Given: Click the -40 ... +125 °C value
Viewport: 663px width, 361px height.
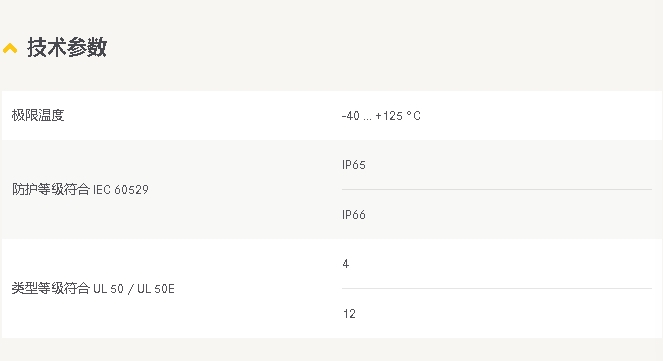Looking at the screenshot, I should coord(381,116).
